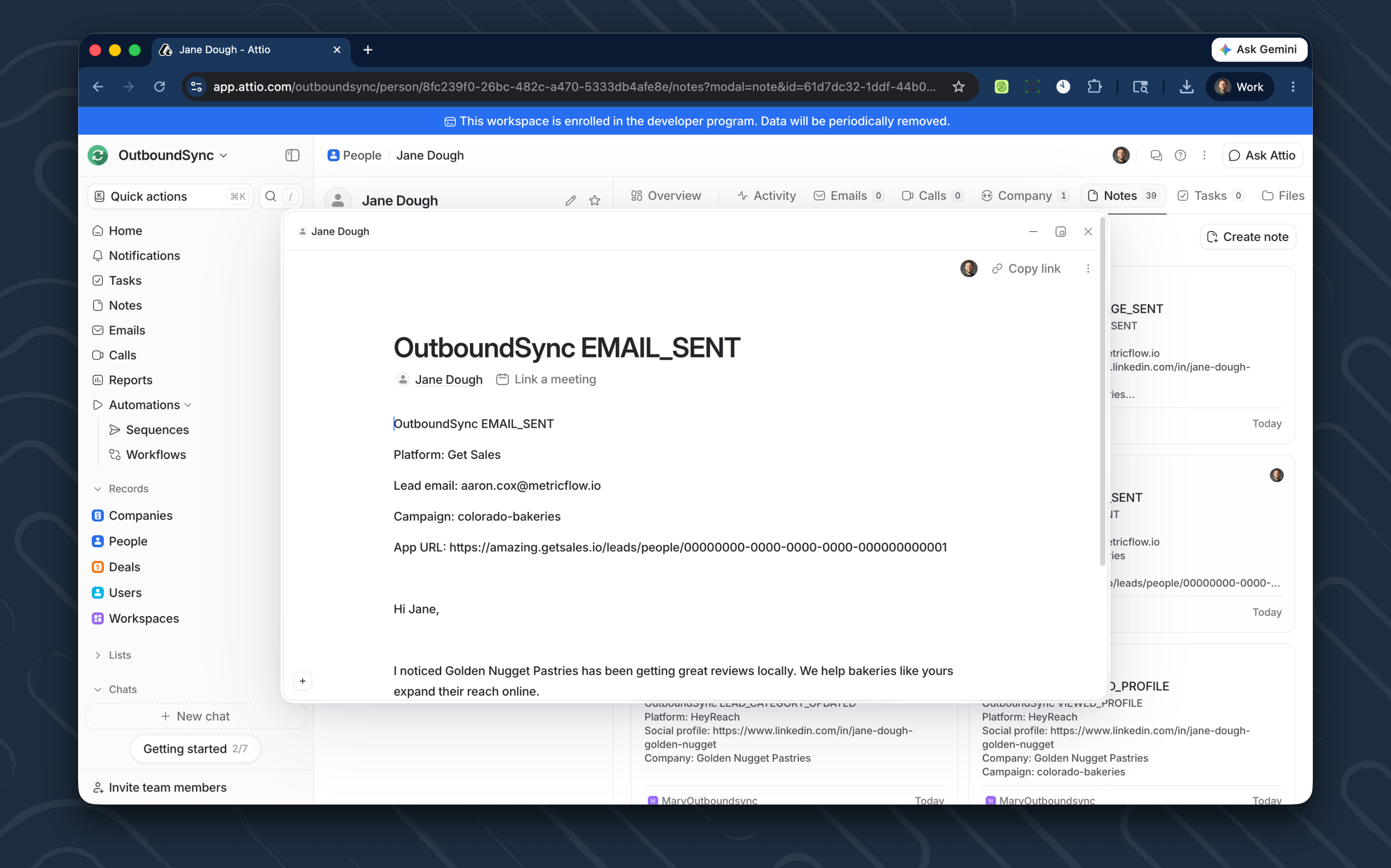
Task: Click the user avatar in the top bar
Action: pyautogui.click(x=1121, y=155)
